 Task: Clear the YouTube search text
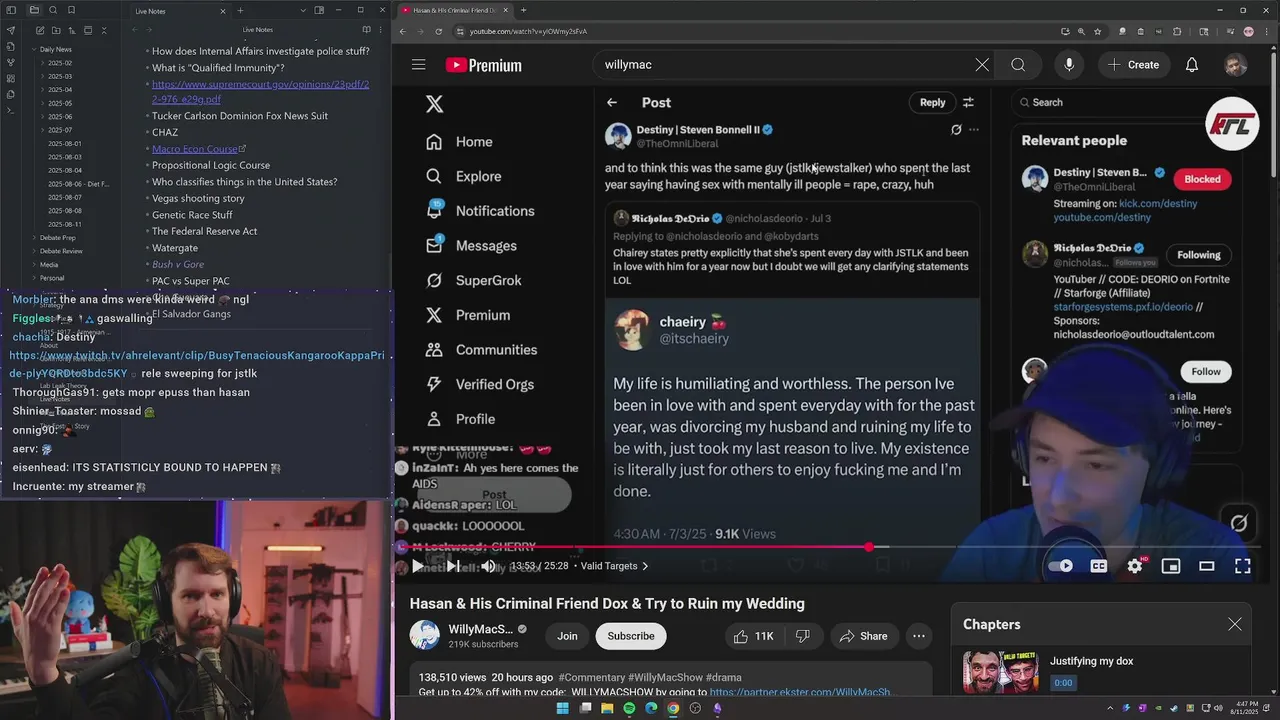(x=982, y=65)
